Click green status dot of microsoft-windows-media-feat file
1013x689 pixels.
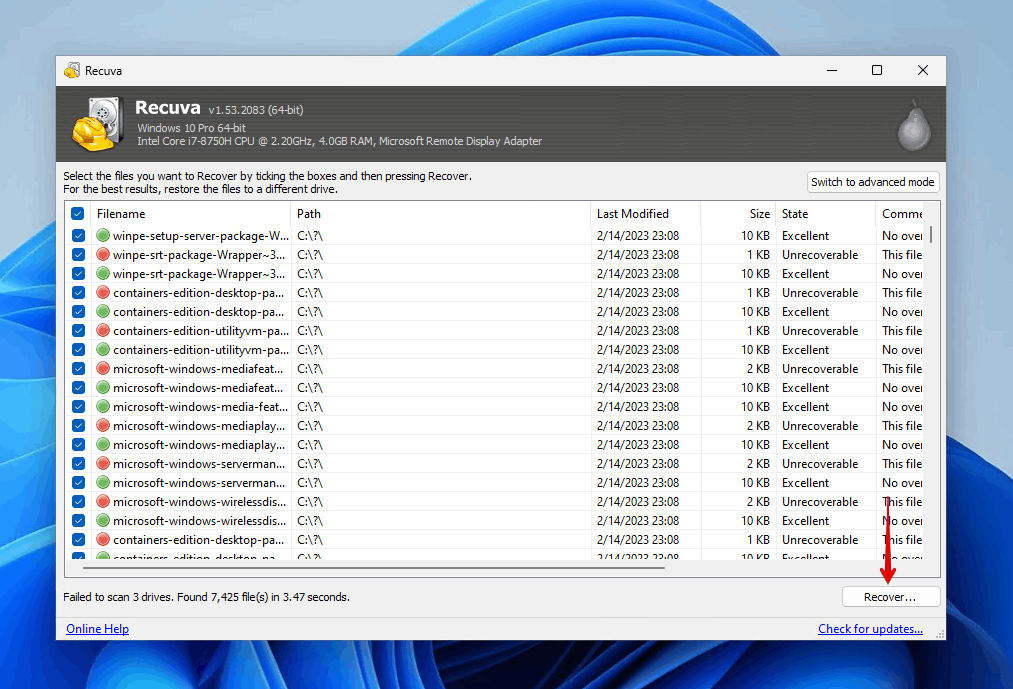(x=103, y=407)
